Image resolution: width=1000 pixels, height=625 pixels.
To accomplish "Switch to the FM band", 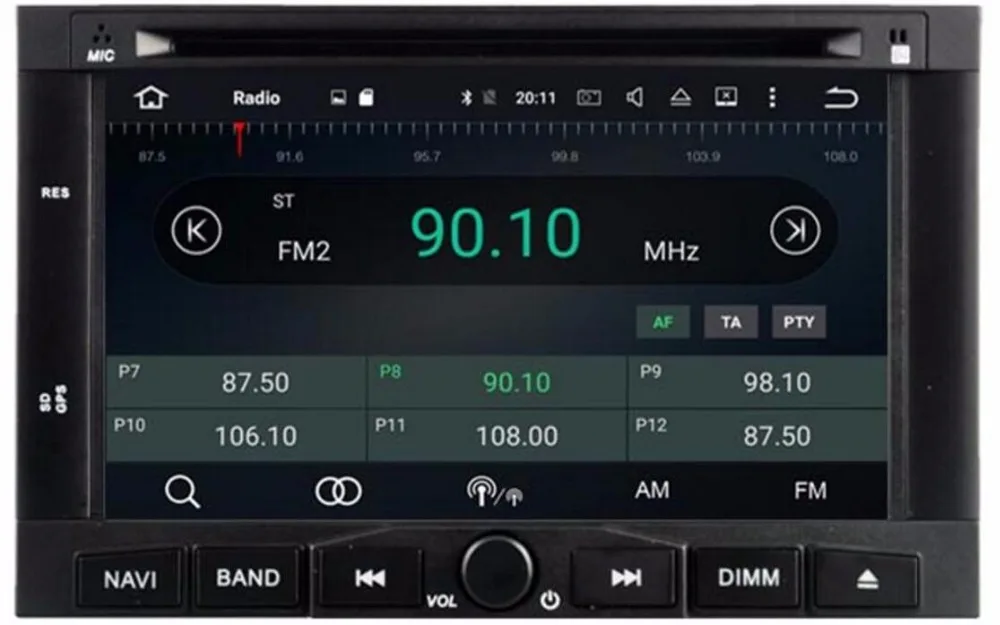I will [812, 490].
